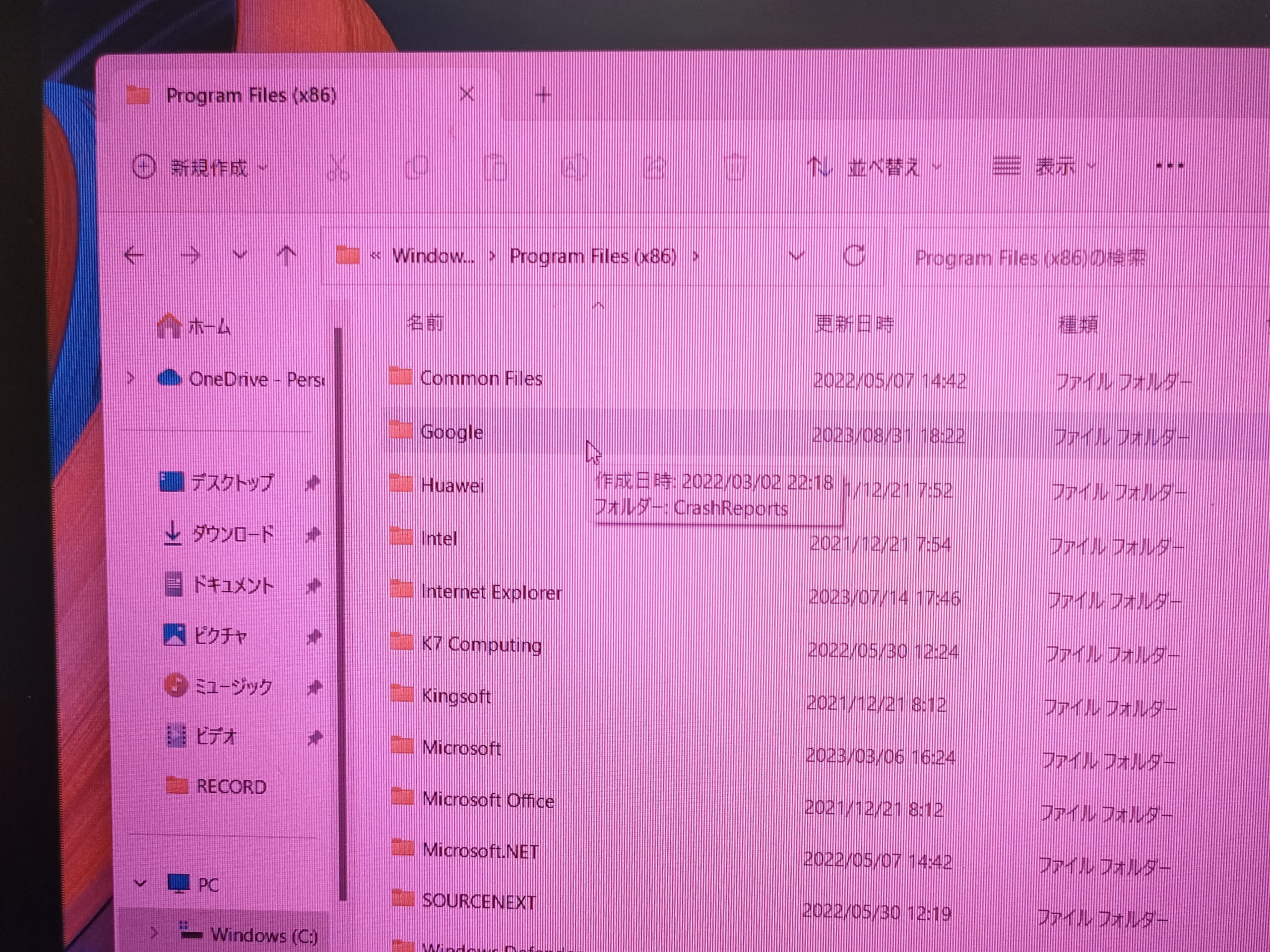Open ダウンロード in quick access
This screenshot has height=952, width=1270.
[233, 535]
